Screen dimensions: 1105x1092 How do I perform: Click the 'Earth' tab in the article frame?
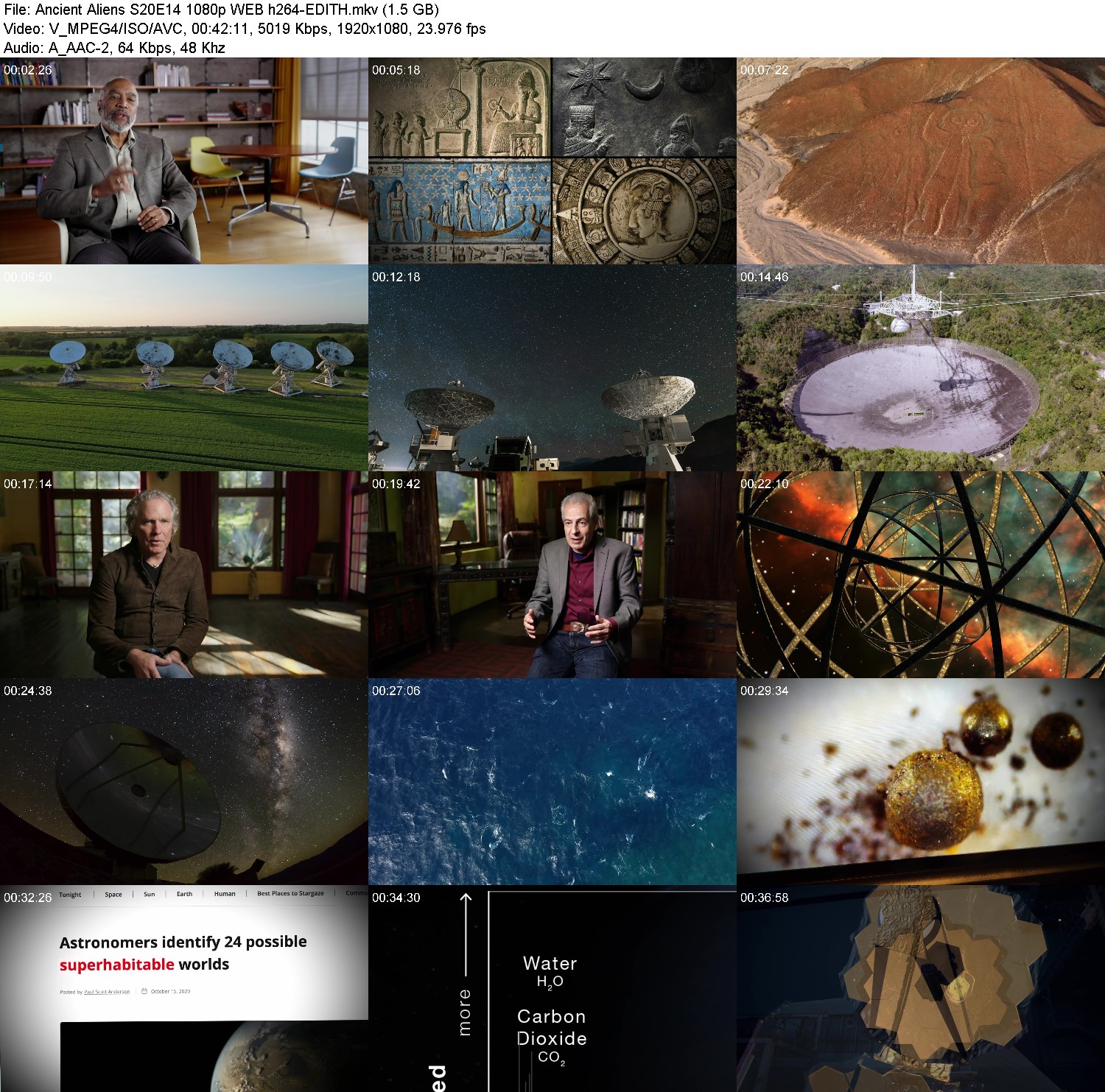point(184,894)
